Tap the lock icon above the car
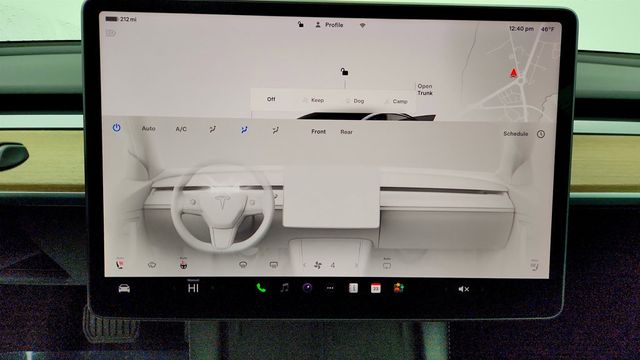The image size is (640, 360). coord(344,72)
